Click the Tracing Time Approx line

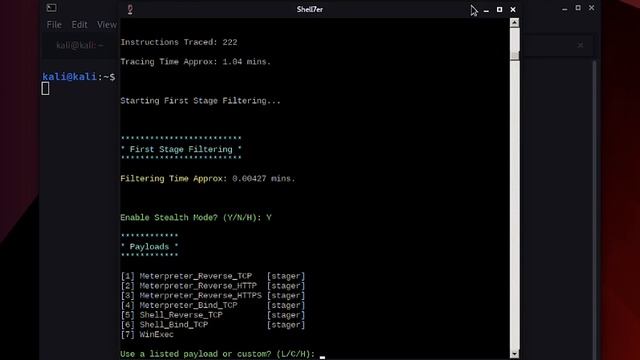(x=196, y=62)
